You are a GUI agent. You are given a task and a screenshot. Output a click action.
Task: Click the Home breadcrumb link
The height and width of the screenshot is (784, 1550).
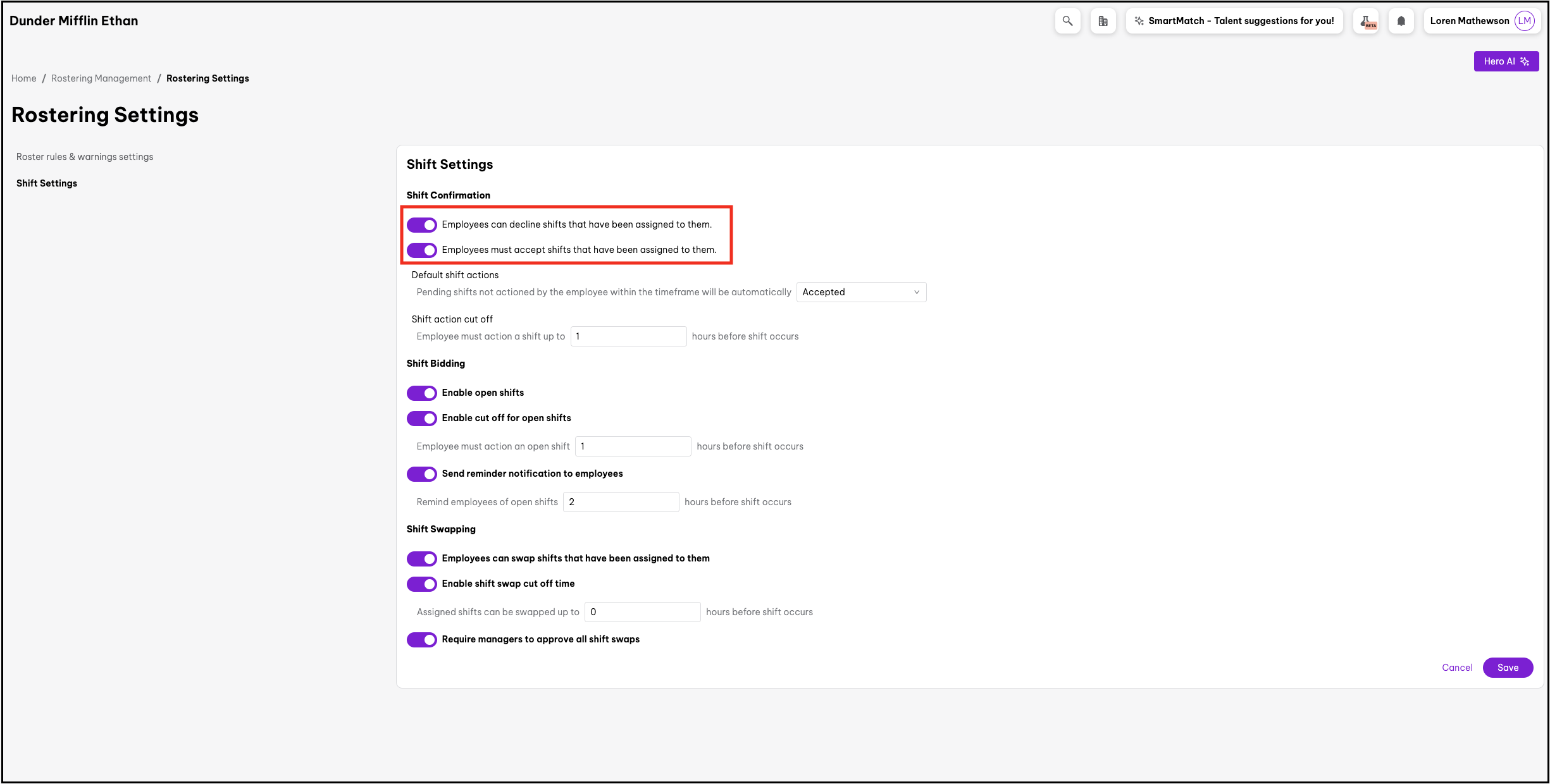[x=24, y=78]
